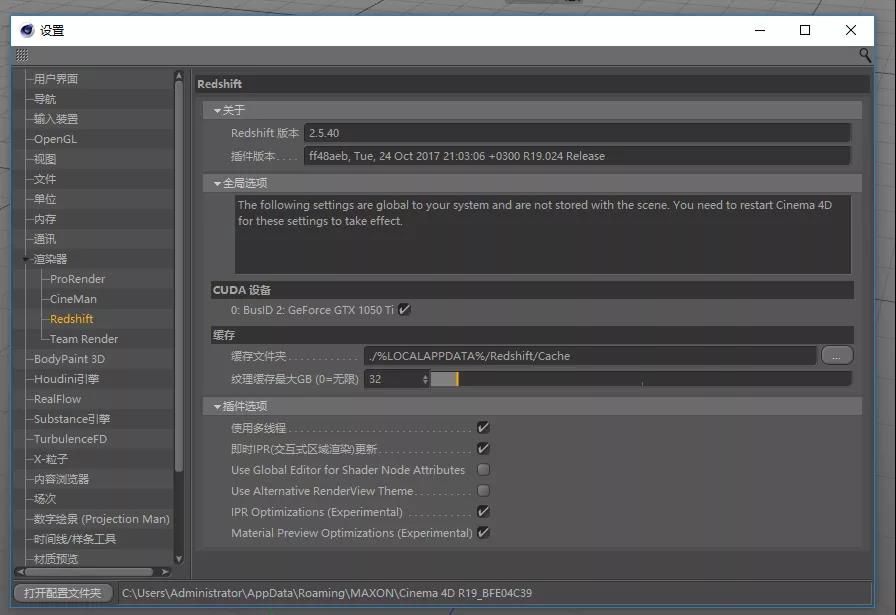The height and width of the screenshot is (615, 896).
Task: Select 场次 category
Action: (45, 499)
